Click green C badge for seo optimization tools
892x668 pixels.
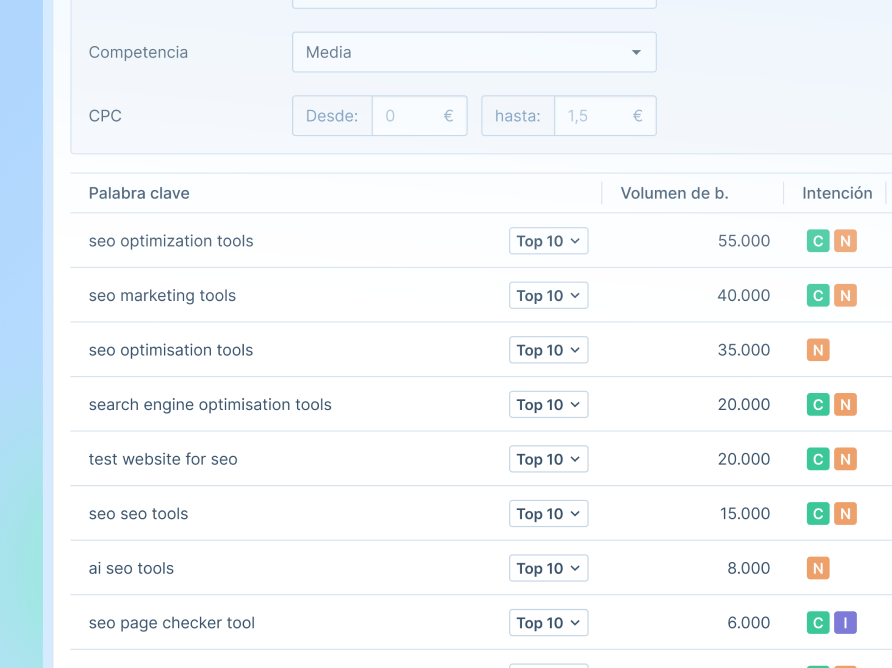pos(818,241)
